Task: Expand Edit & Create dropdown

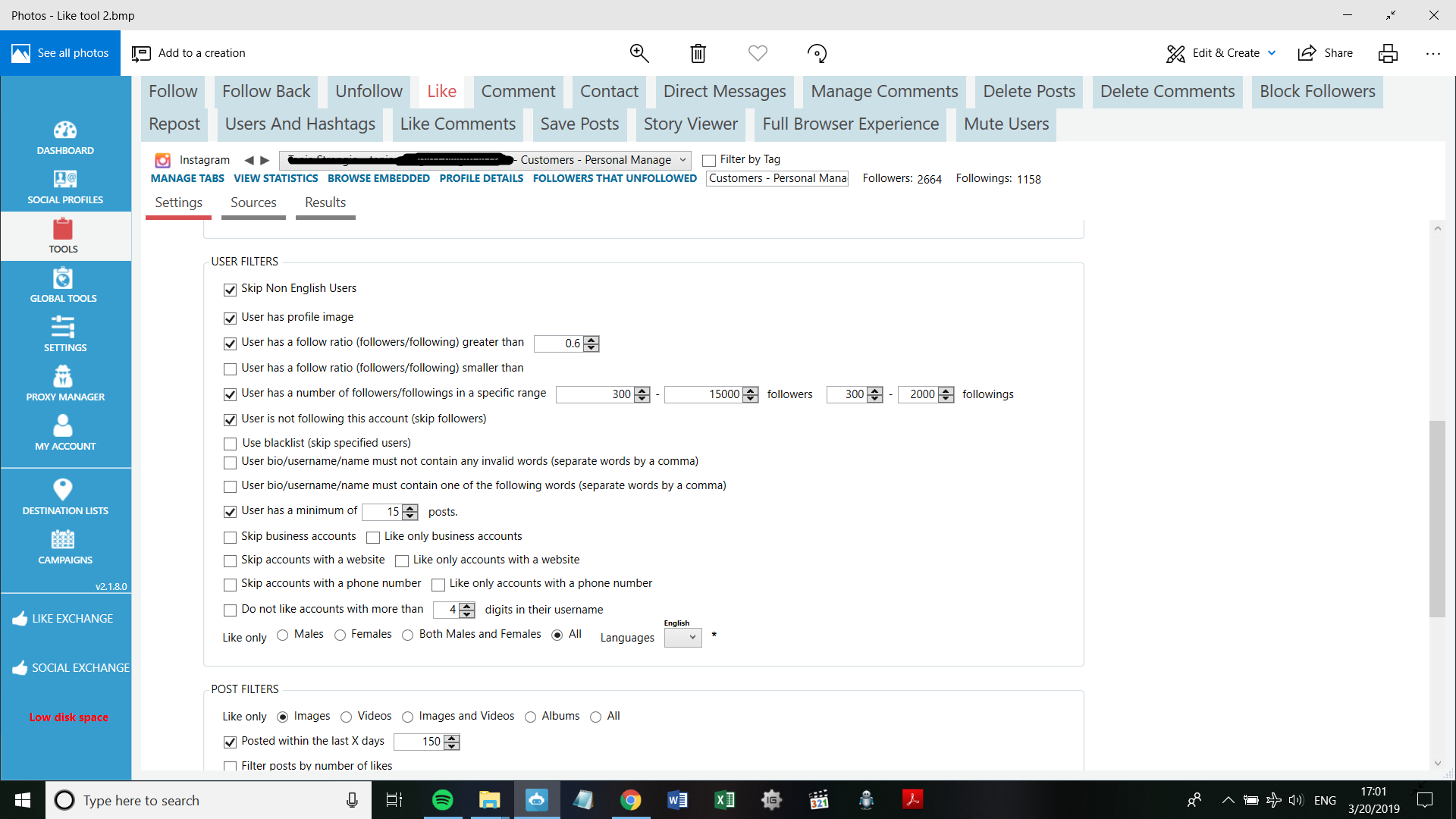Action: [1272, 53]
